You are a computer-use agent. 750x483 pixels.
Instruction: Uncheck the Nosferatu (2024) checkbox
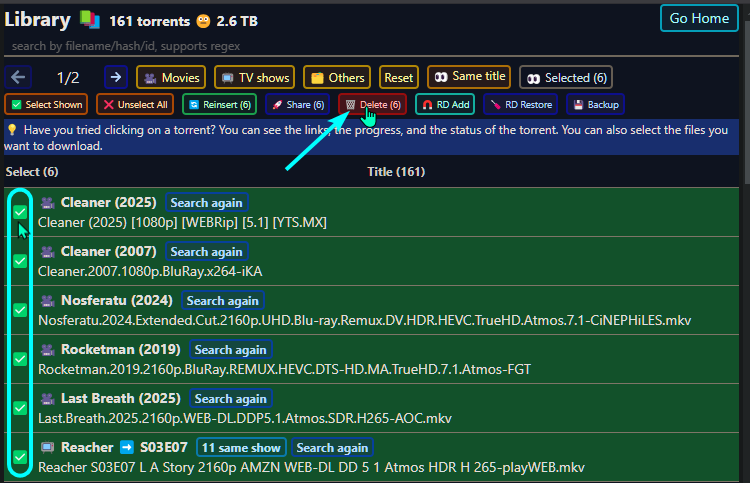point(20,310)
